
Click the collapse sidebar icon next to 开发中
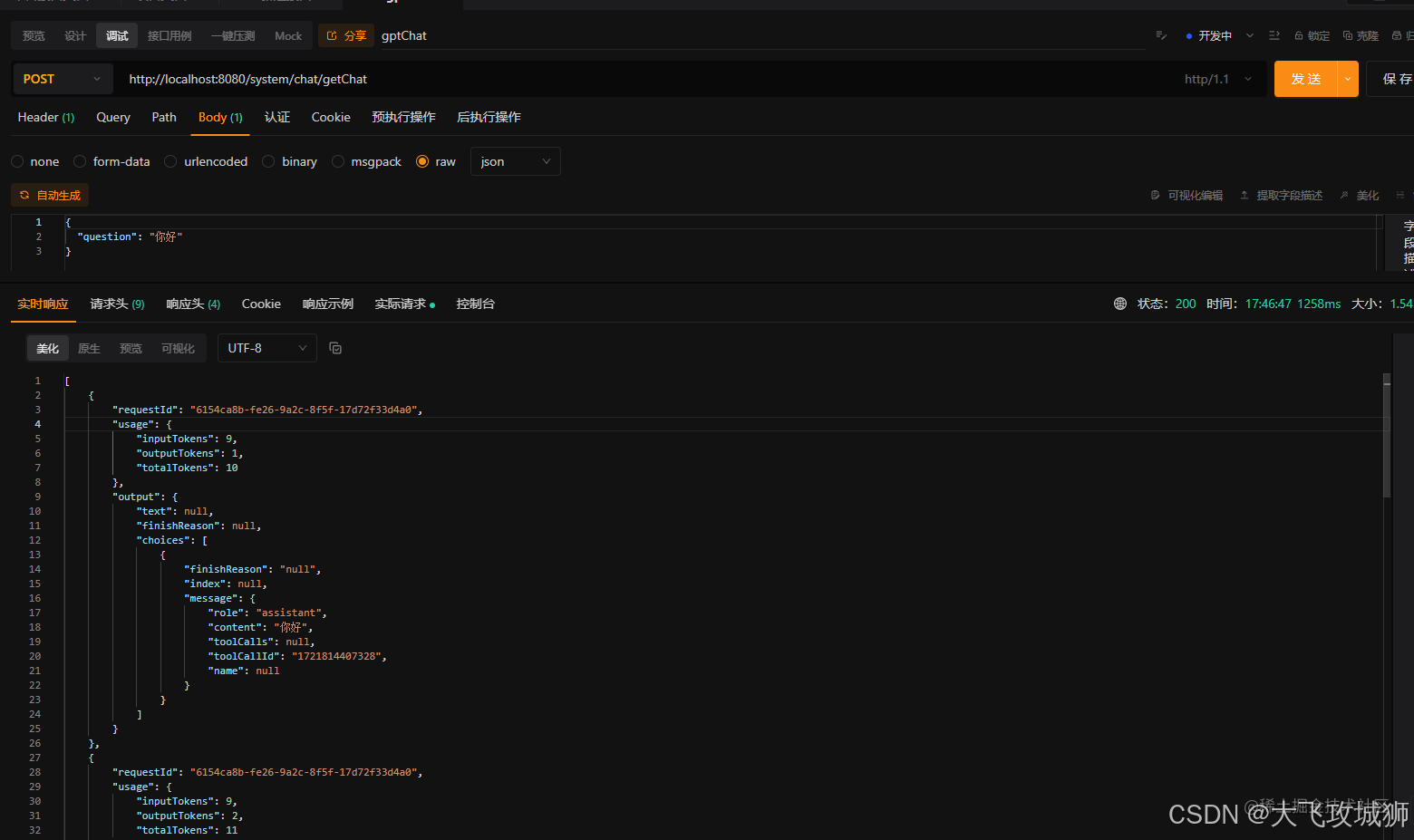[1274, 35]
